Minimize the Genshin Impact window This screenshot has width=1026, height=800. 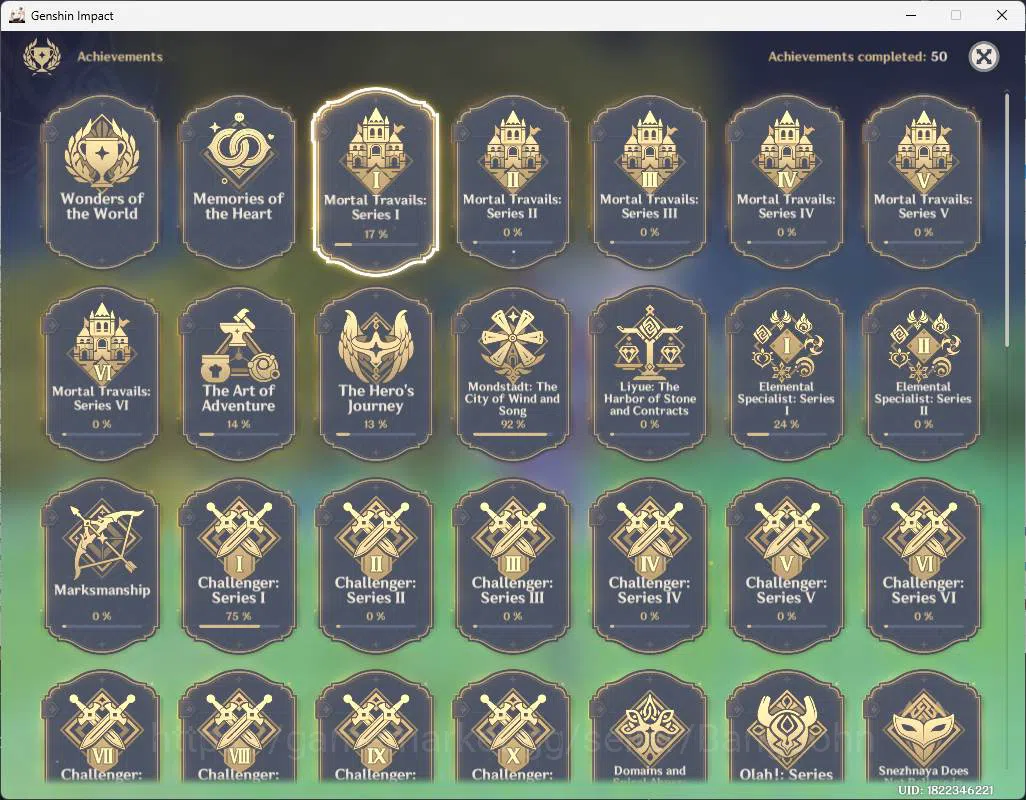coord(911,15)
